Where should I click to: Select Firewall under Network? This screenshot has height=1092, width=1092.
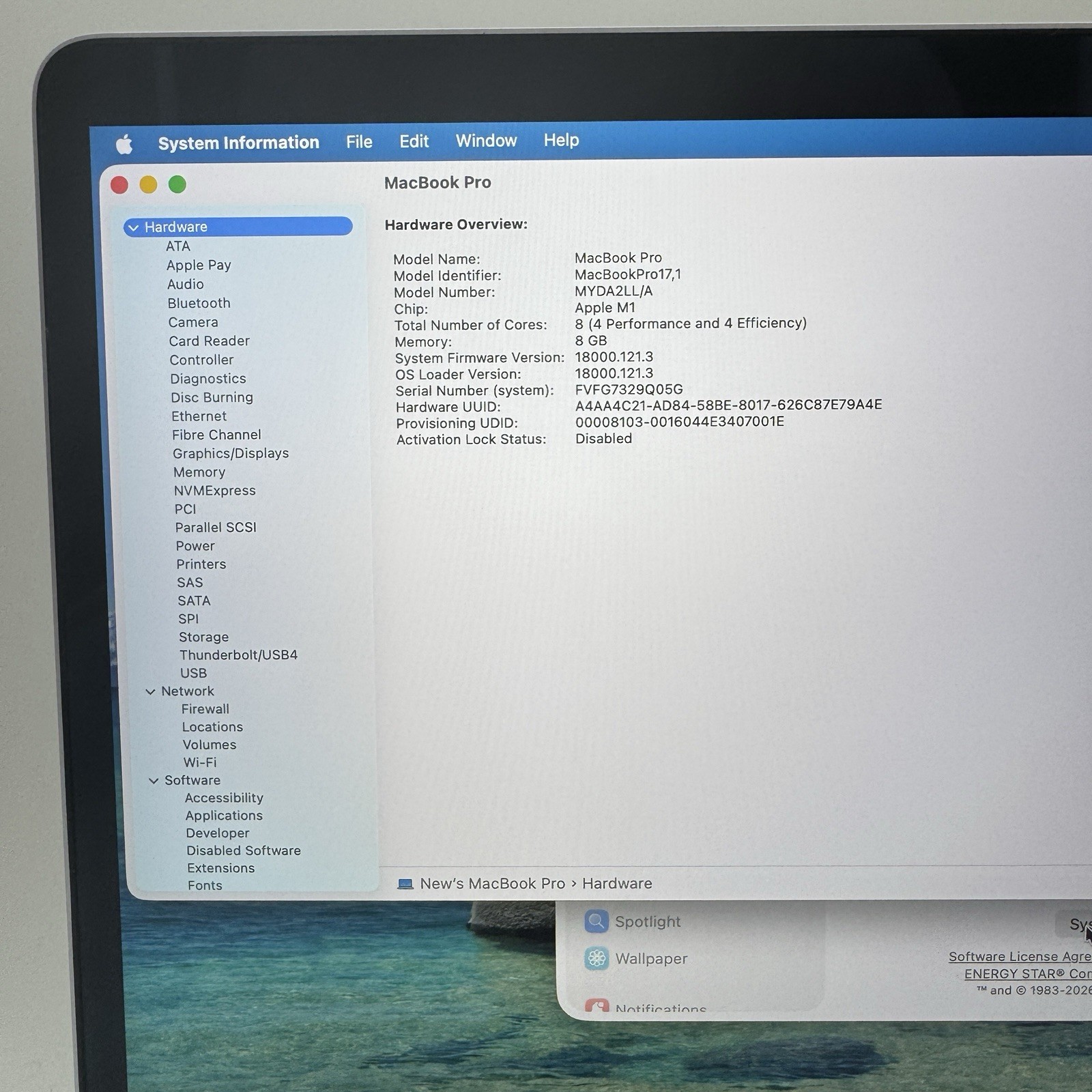[205, 709]
